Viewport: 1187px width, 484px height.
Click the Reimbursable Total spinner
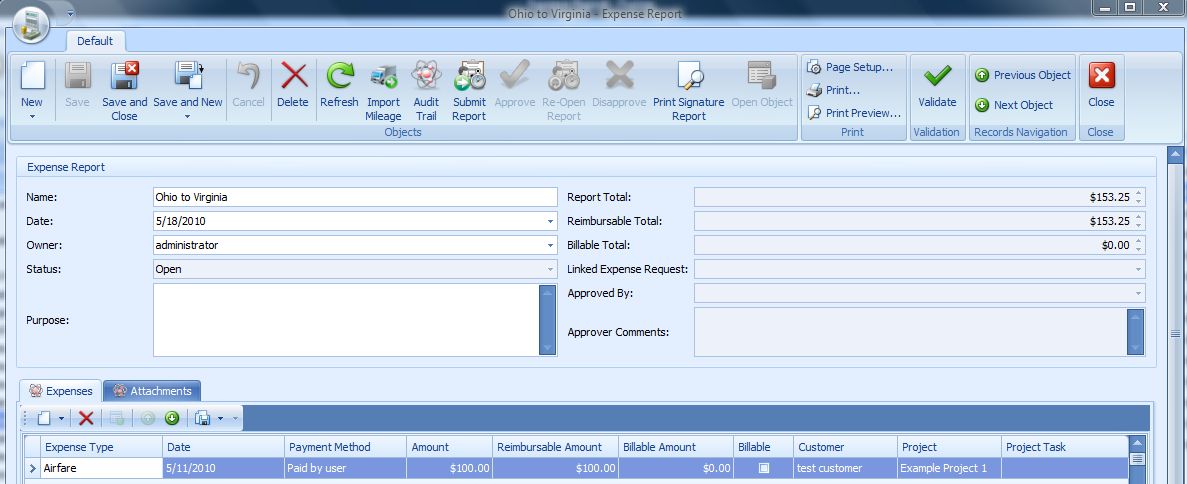pos(1139,222)
